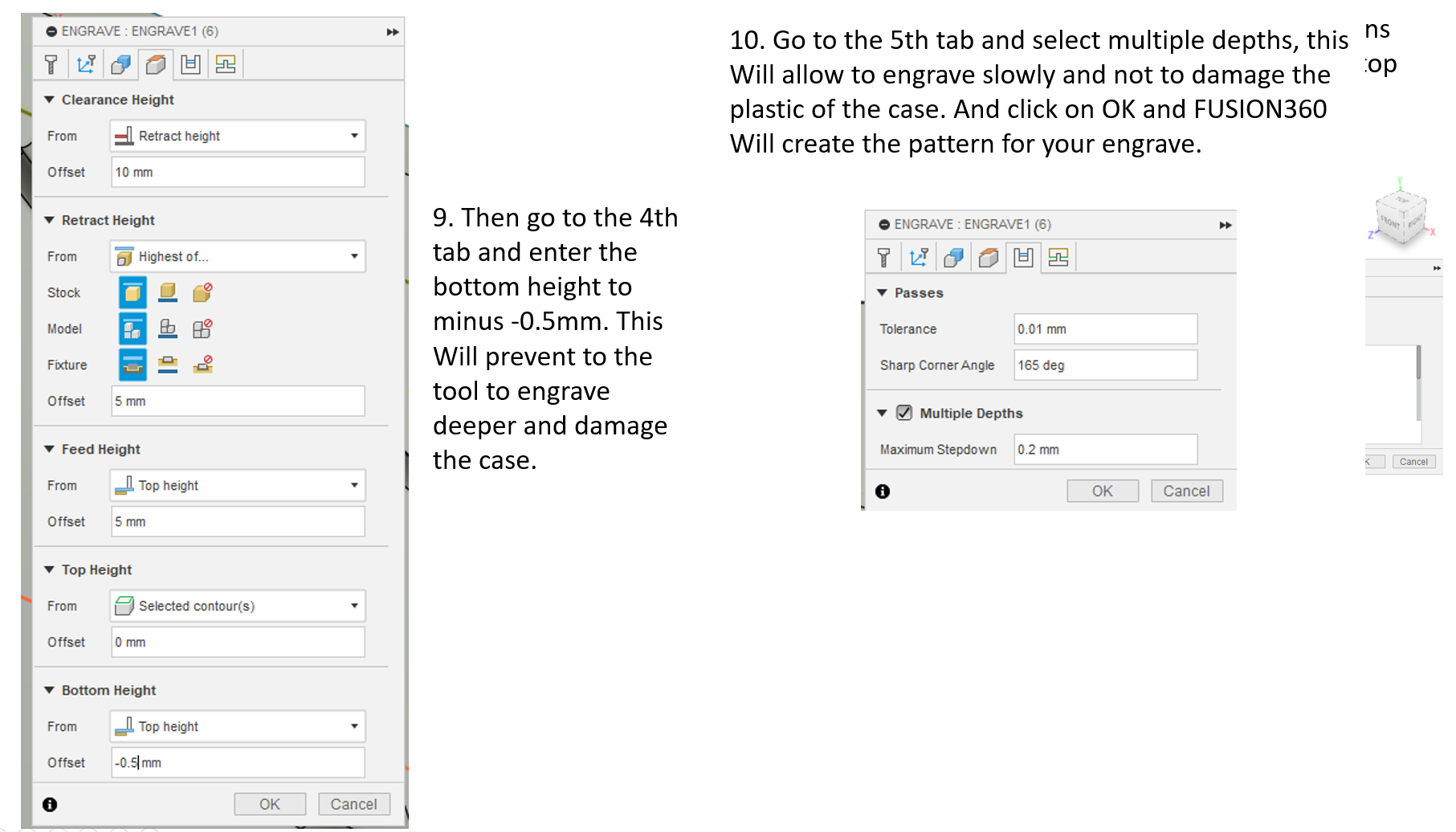Click the info icon in the right Engrave dialog
1456x832 pixels.
coord(883,491)
